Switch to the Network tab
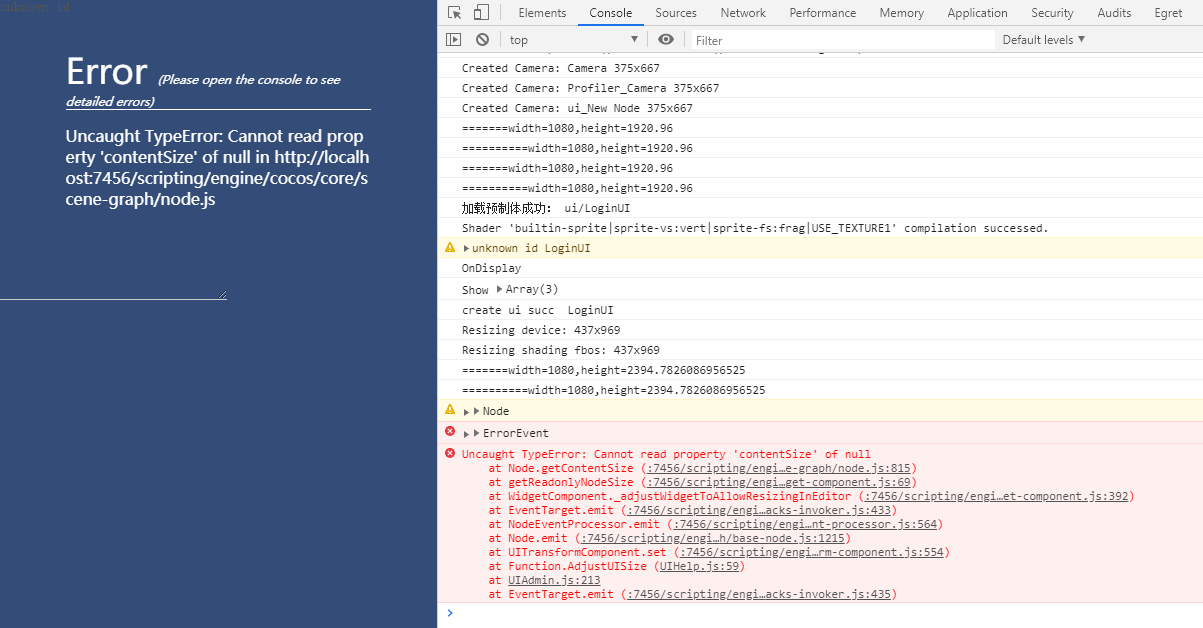The height and width of the screenshot is (628, 1203). pyautogui.click(x=743, y=13)
